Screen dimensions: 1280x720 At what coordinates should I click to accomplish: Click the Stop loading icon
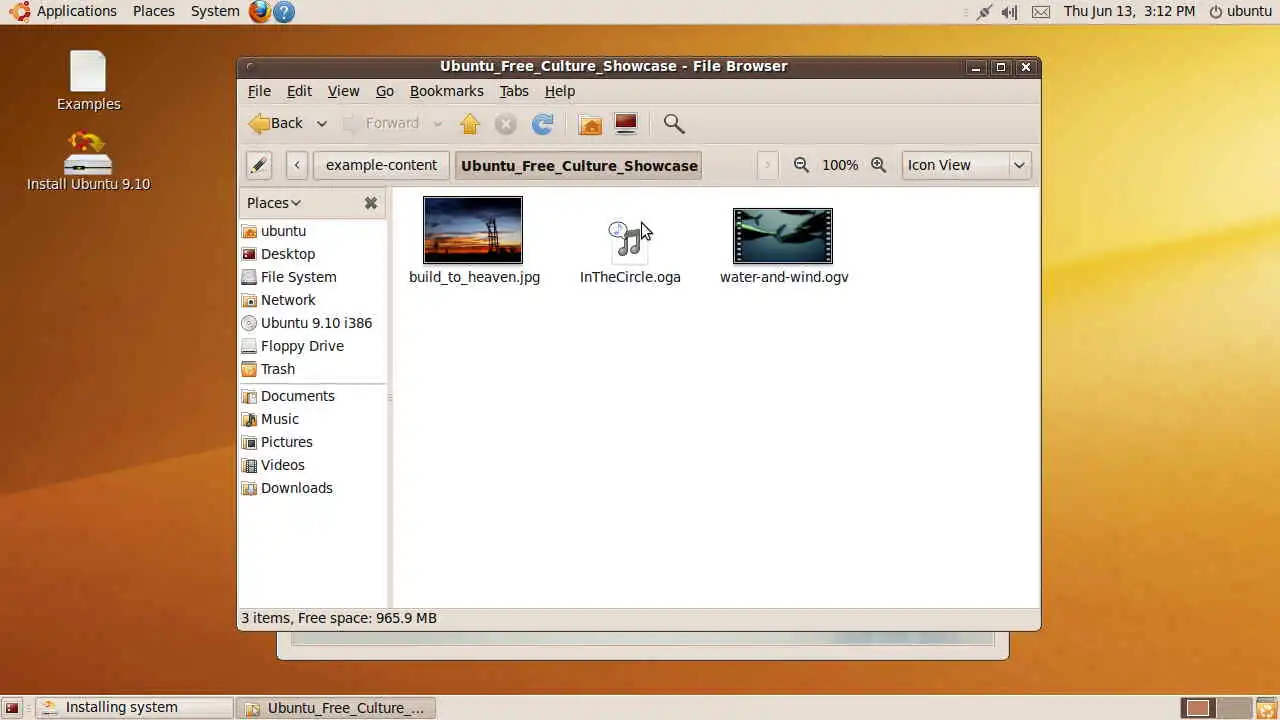(506, 124)
